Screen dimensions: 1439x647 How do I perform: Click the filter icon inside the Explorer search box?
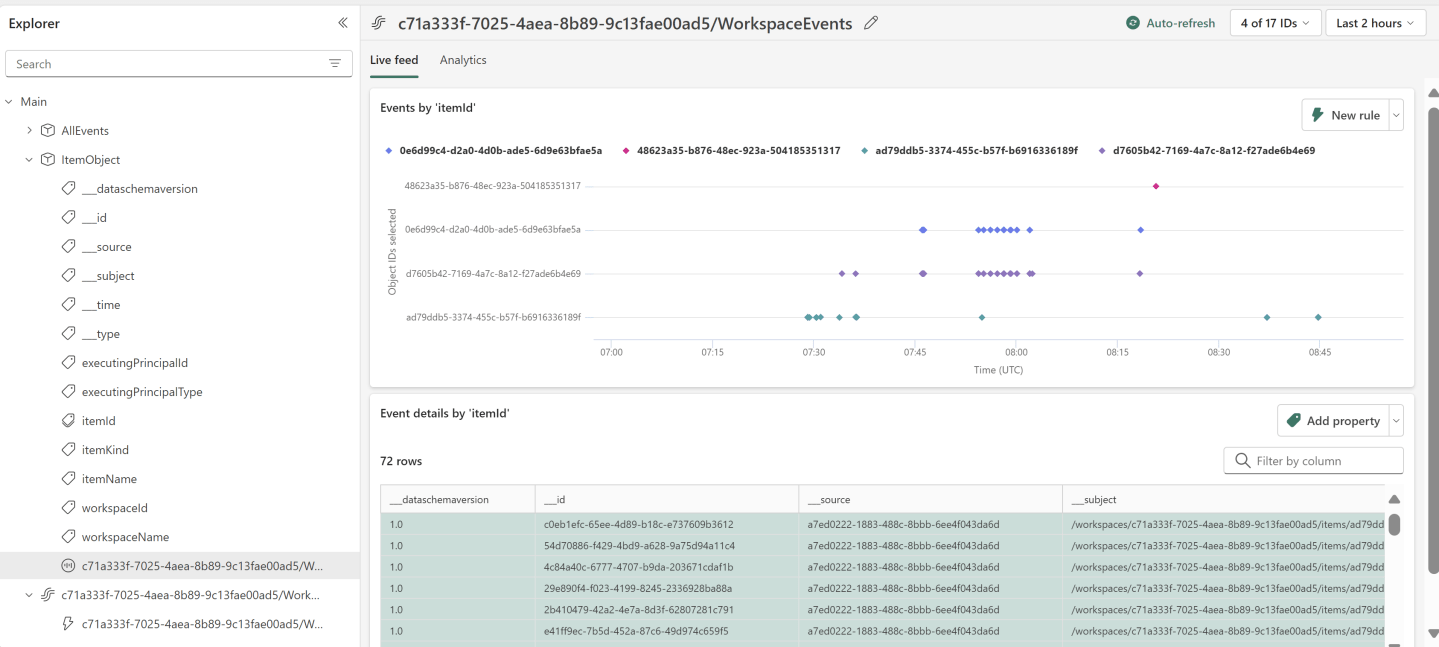tap(334, 63)
